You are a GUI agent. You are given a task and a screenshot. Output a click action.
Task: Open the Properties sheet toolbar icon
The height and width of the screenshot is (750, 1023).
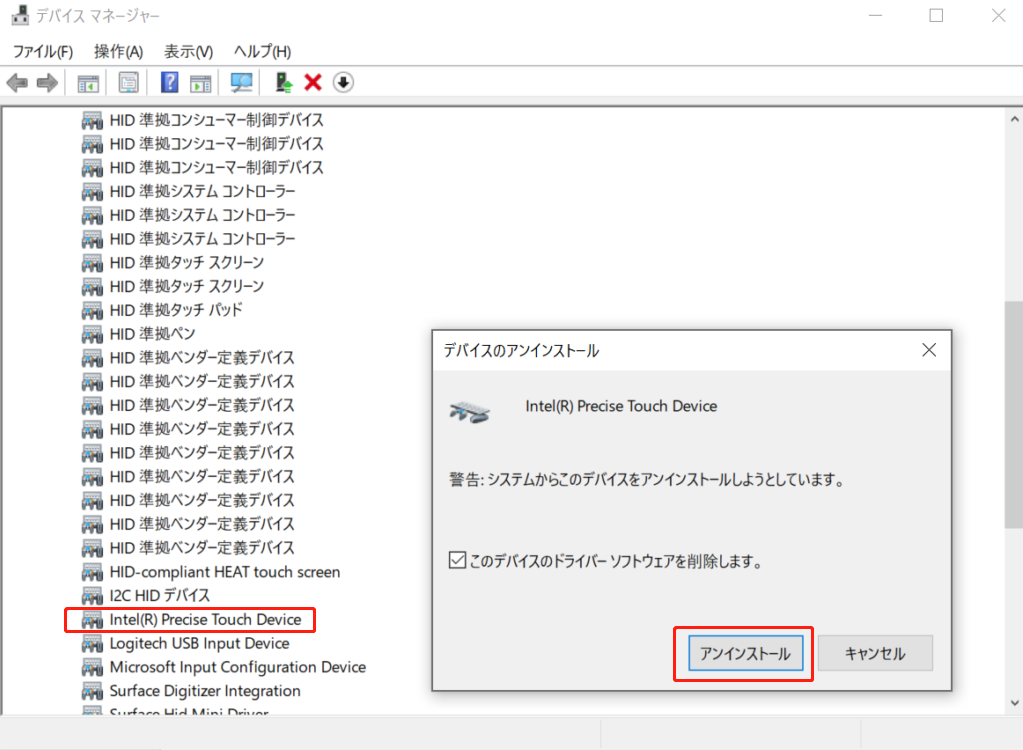[x=129, y=83]
